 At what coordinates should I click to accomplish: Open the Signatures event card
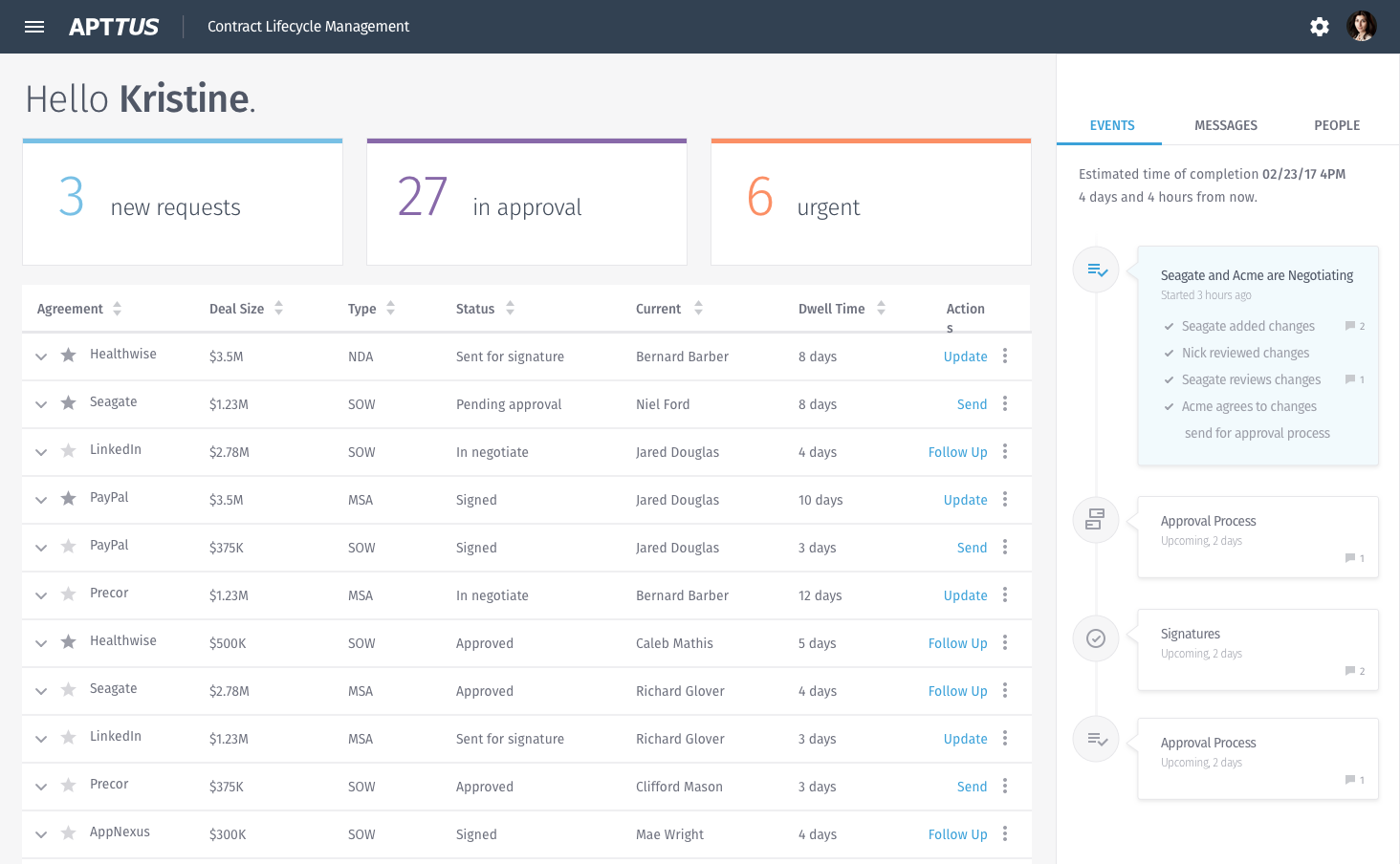pos(1258,650)
